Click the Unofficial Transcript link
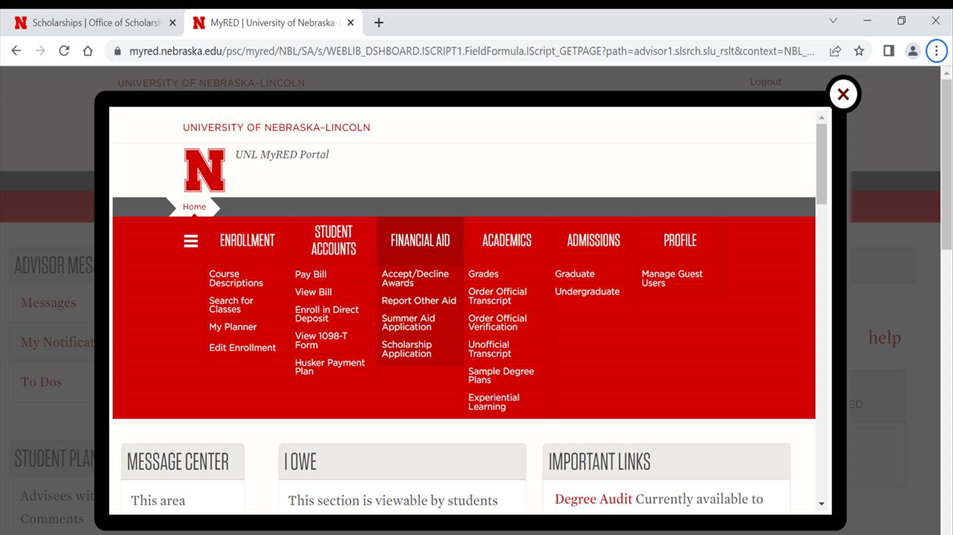The height and width of the screenshot is (535, 953). point(489,349)
